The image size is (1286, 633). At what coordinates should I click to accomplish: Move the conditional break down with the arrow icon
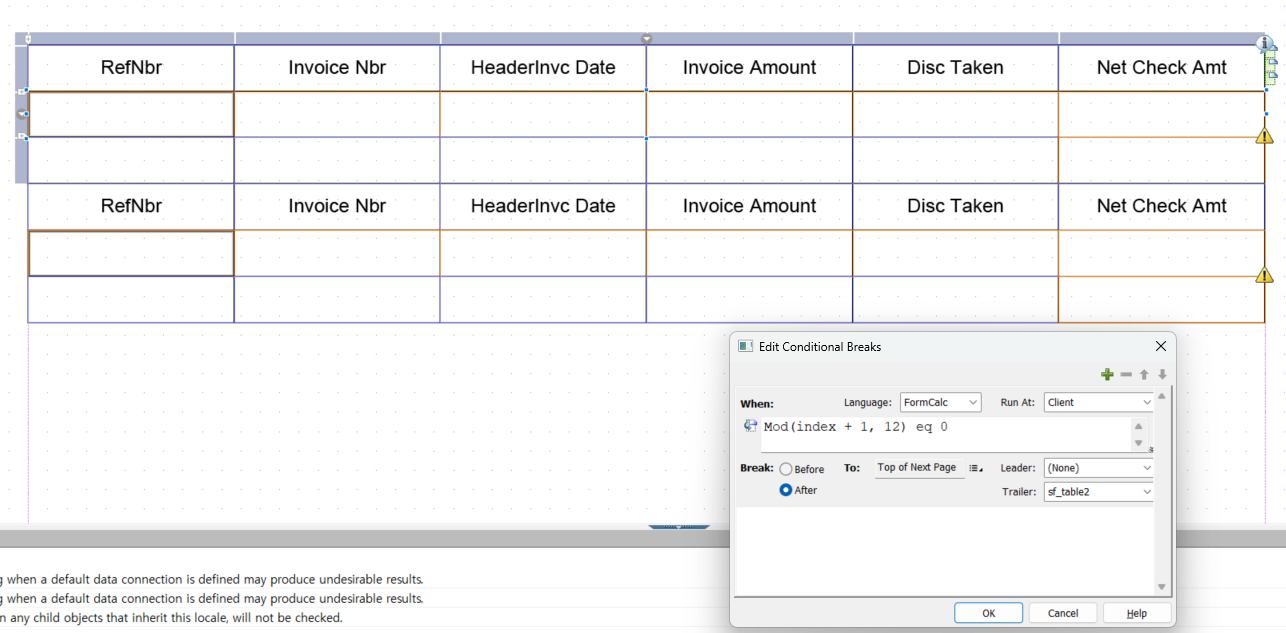(x=1162, y=374)
